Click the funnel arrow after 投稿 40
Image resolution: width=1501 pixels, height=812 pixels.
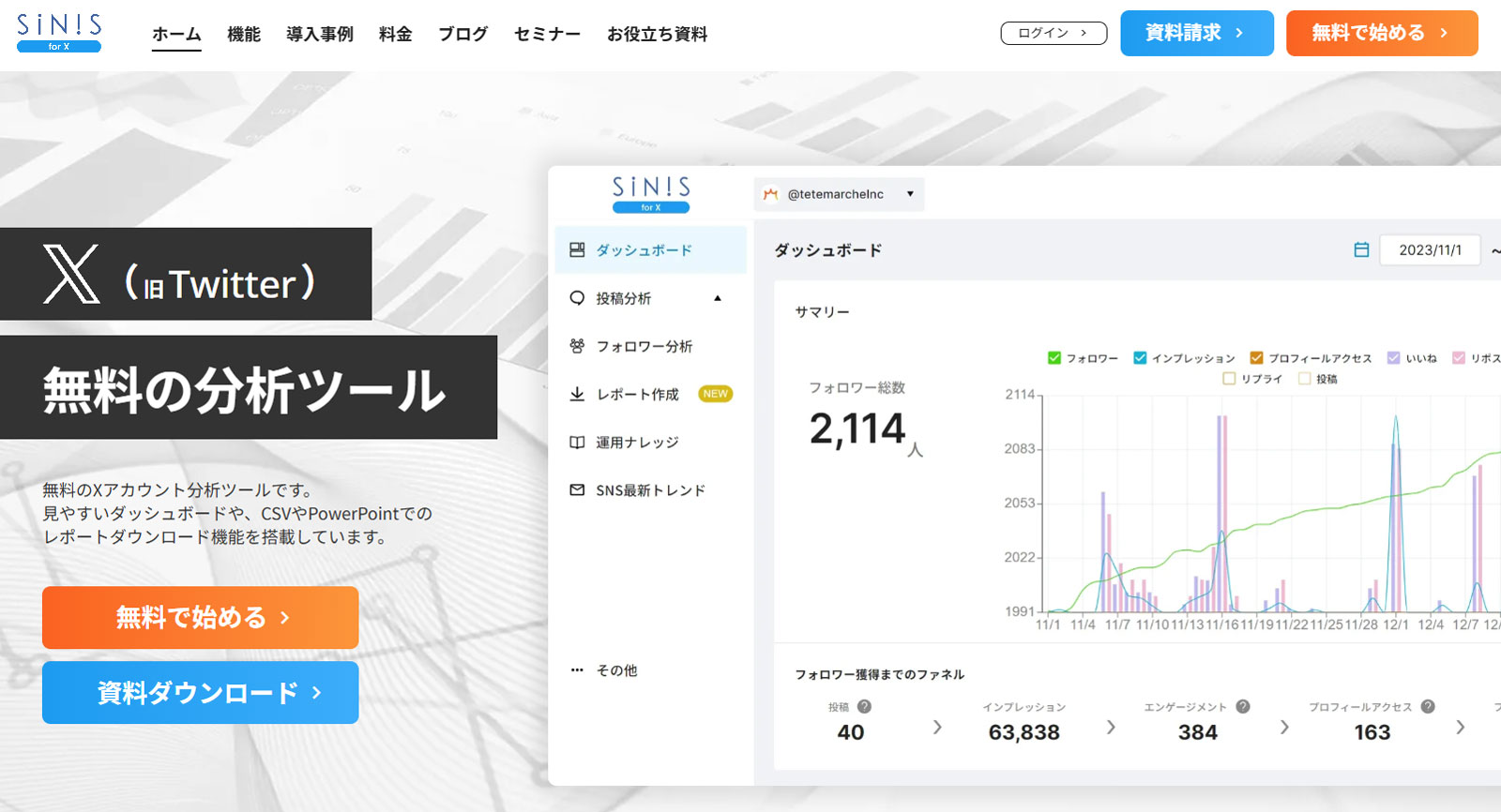937,727
